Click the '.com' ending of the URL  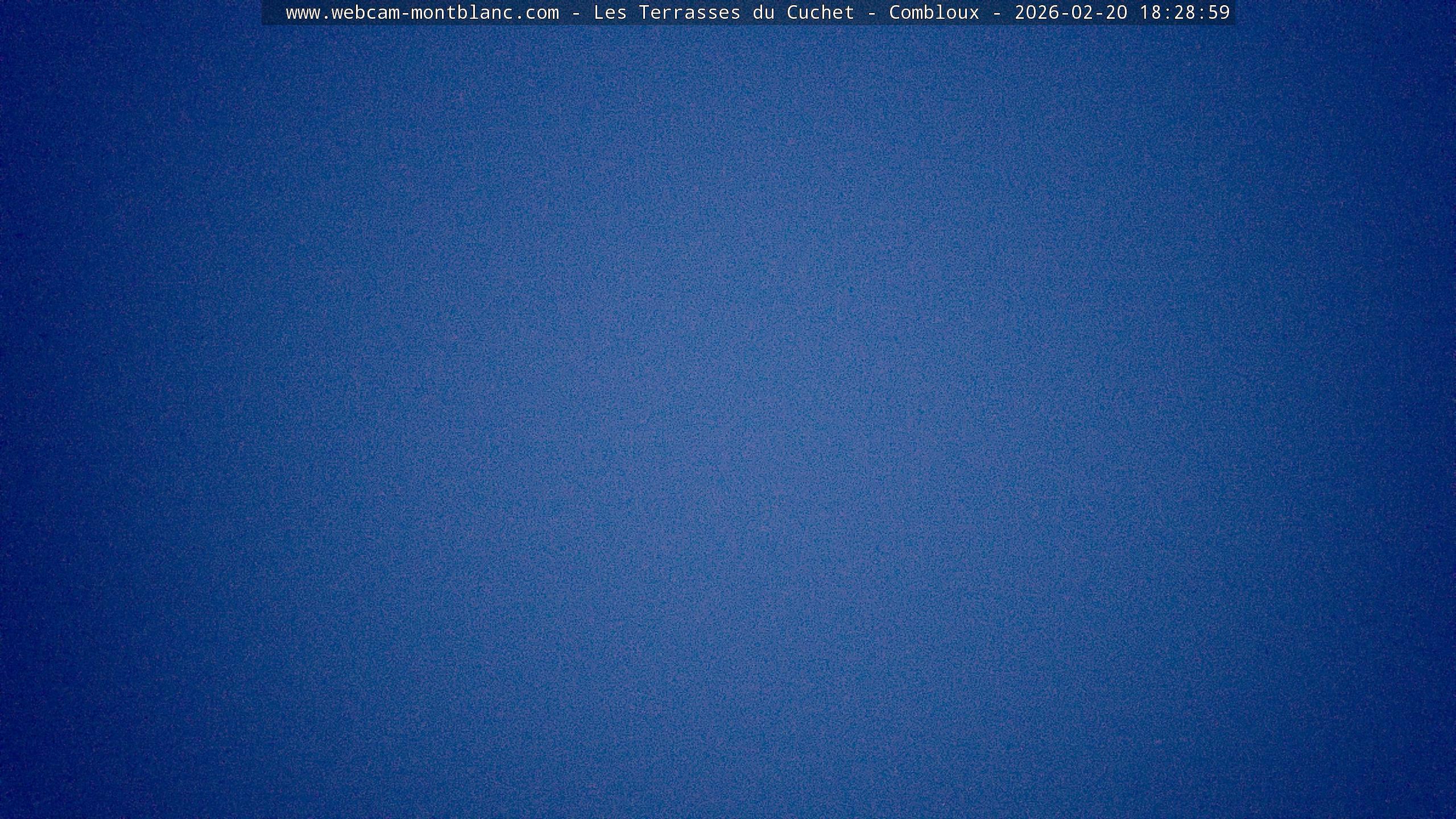coord(536,13)
